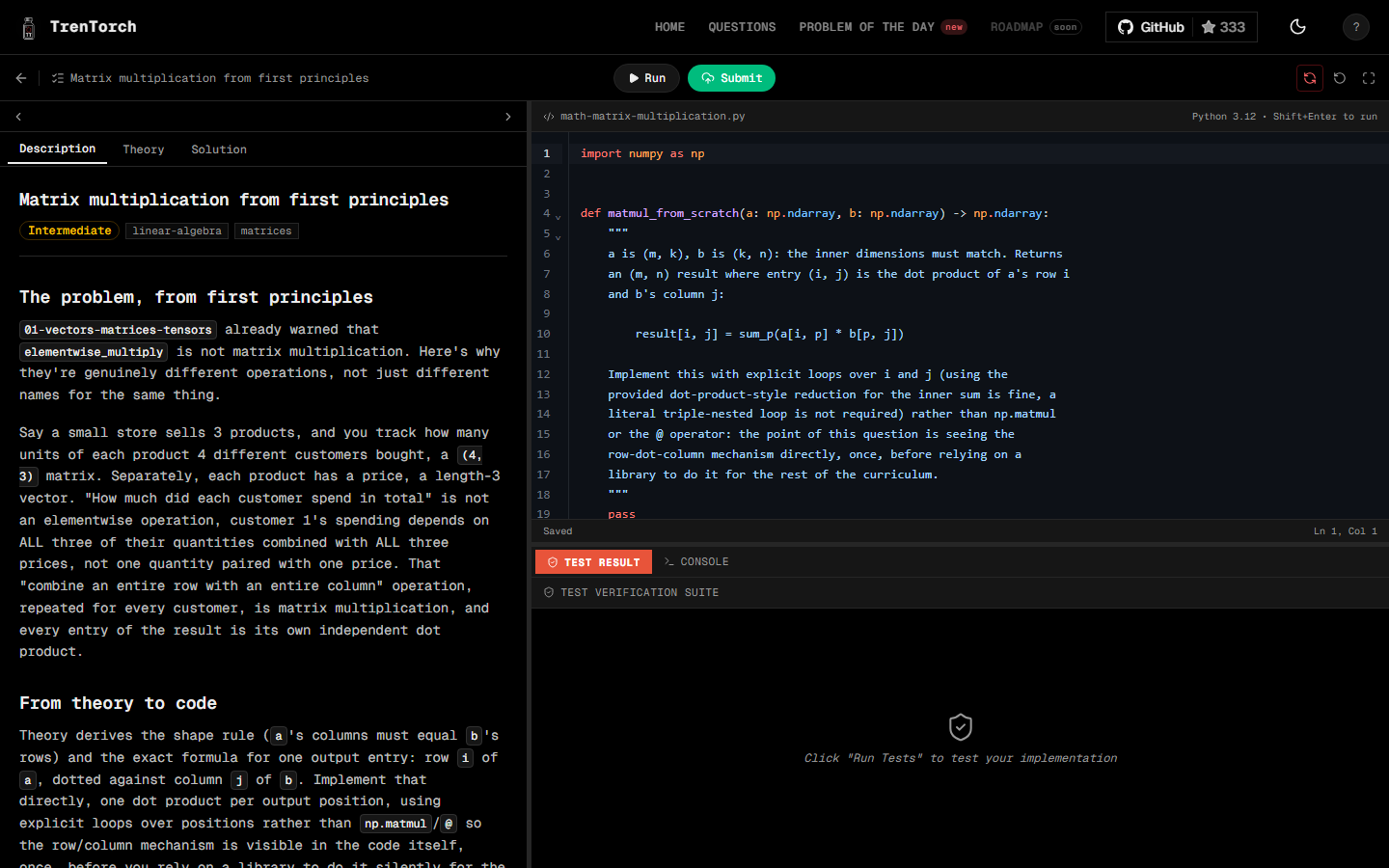The image size is (1389, 868).
Task: Click the elementwise_multiply inline code
Action: [94, 352]
